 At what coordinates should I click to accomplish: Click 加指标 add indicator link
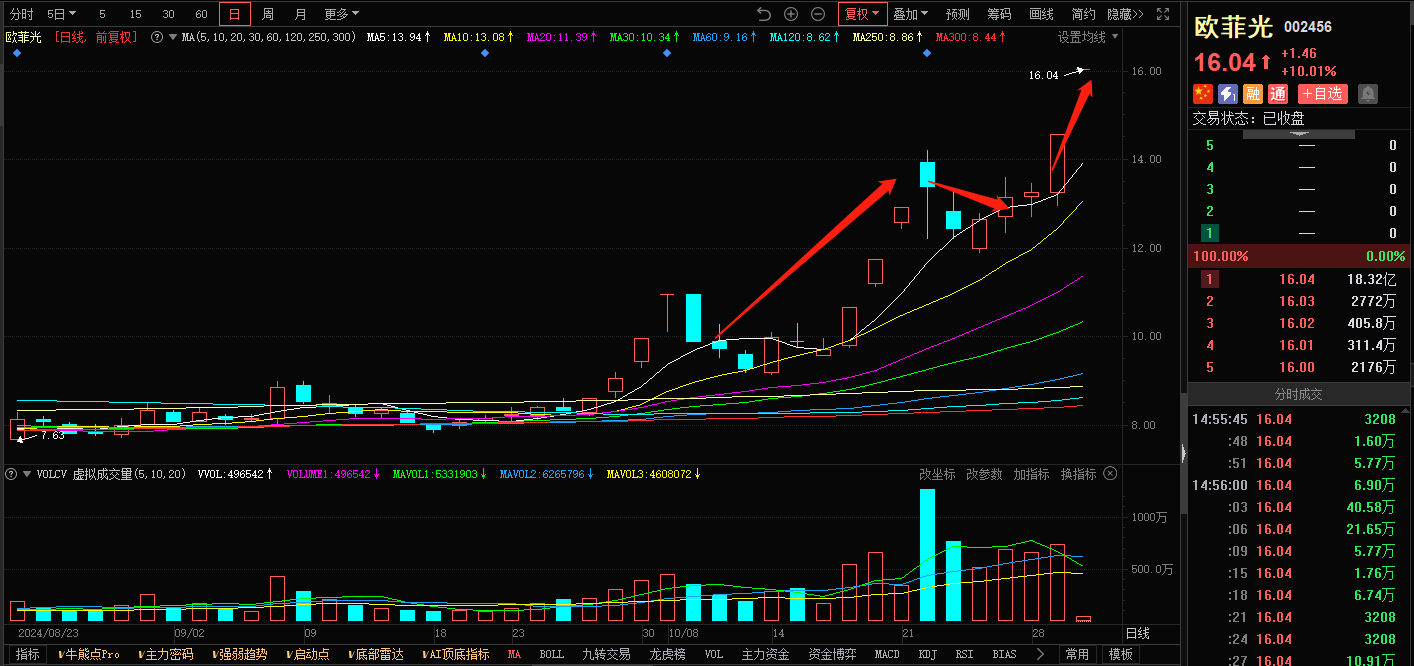(x=1031, y=474)
